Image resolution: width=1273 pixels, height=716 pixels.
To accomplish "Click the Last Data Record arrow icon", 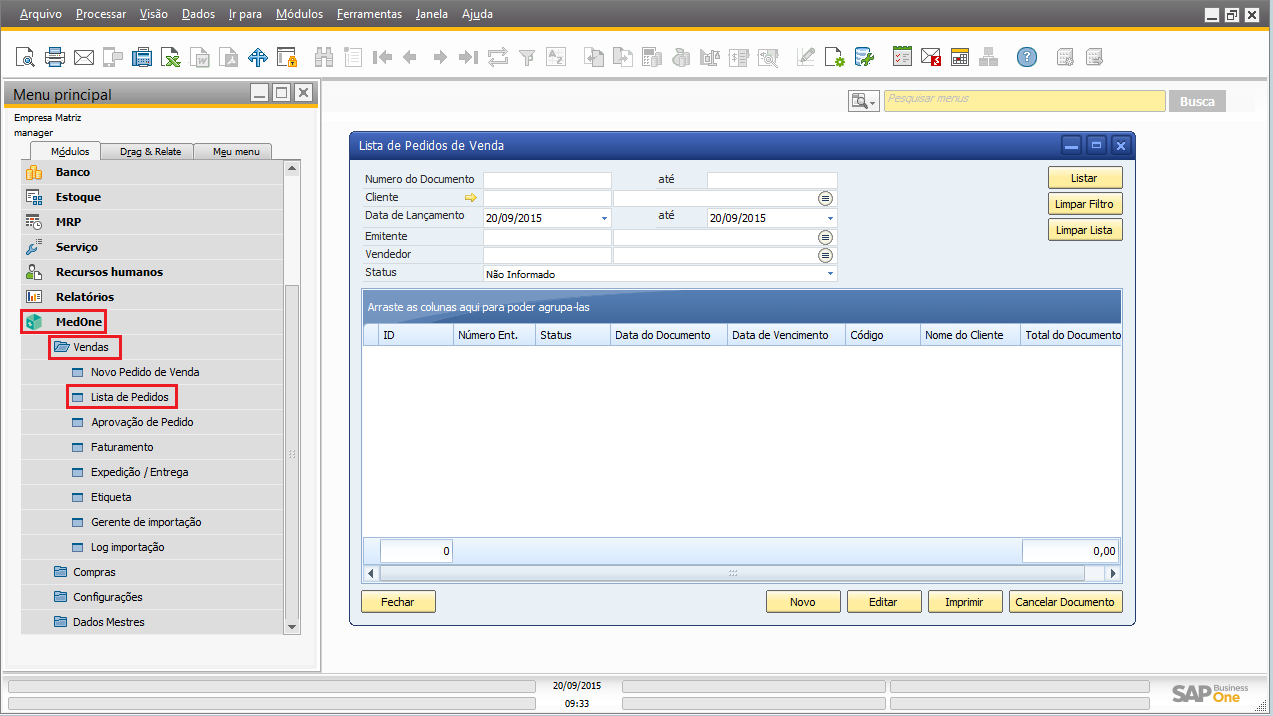I will (468, 57).
